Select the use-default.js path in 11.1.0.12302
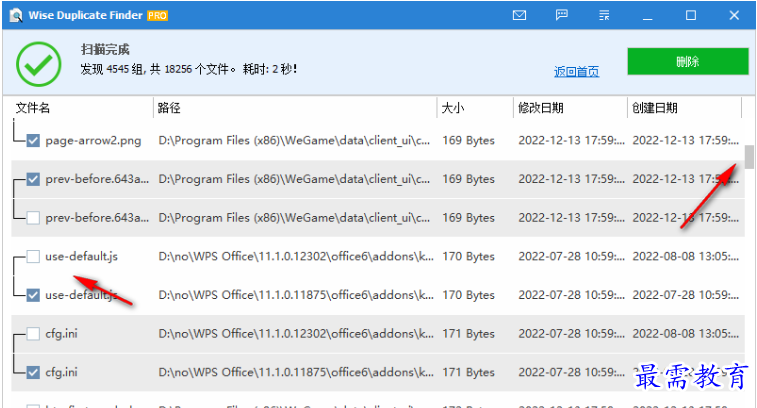This screenshot has height=408, width=757. coord(296,256)
